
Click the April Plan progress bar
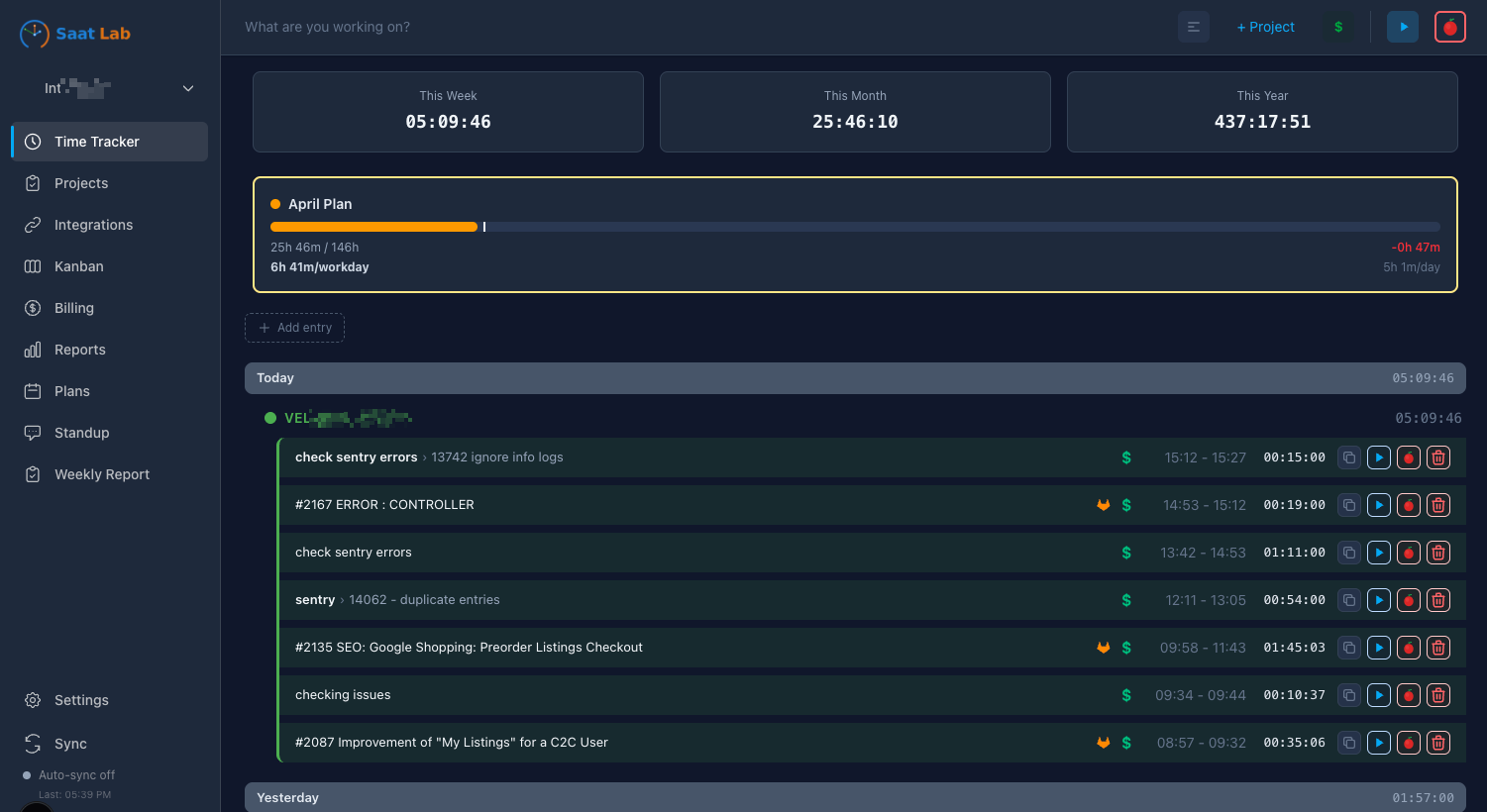[x=855, y=227]
